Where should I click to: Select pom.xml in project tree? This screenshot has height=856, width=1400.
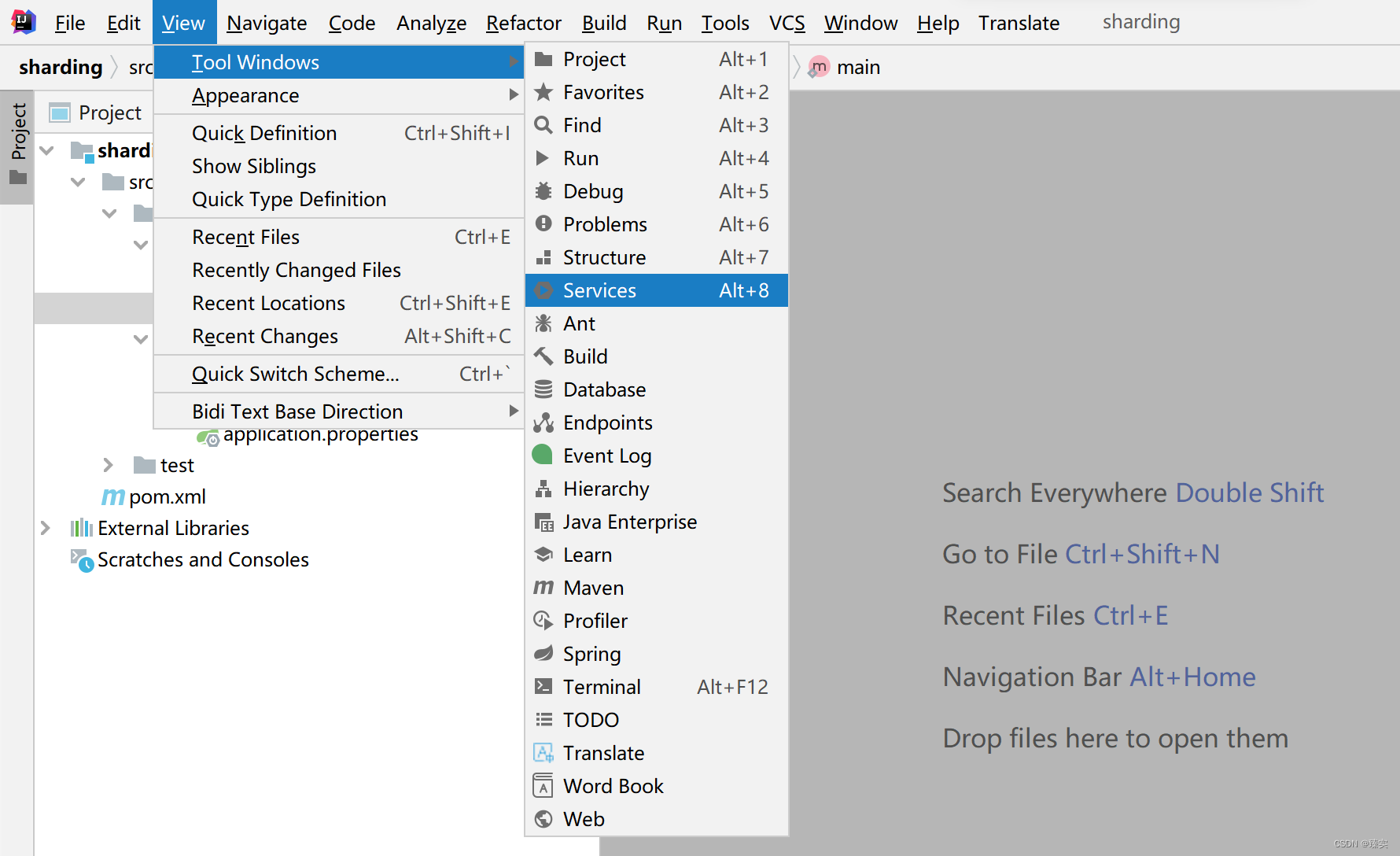point(167,496)
